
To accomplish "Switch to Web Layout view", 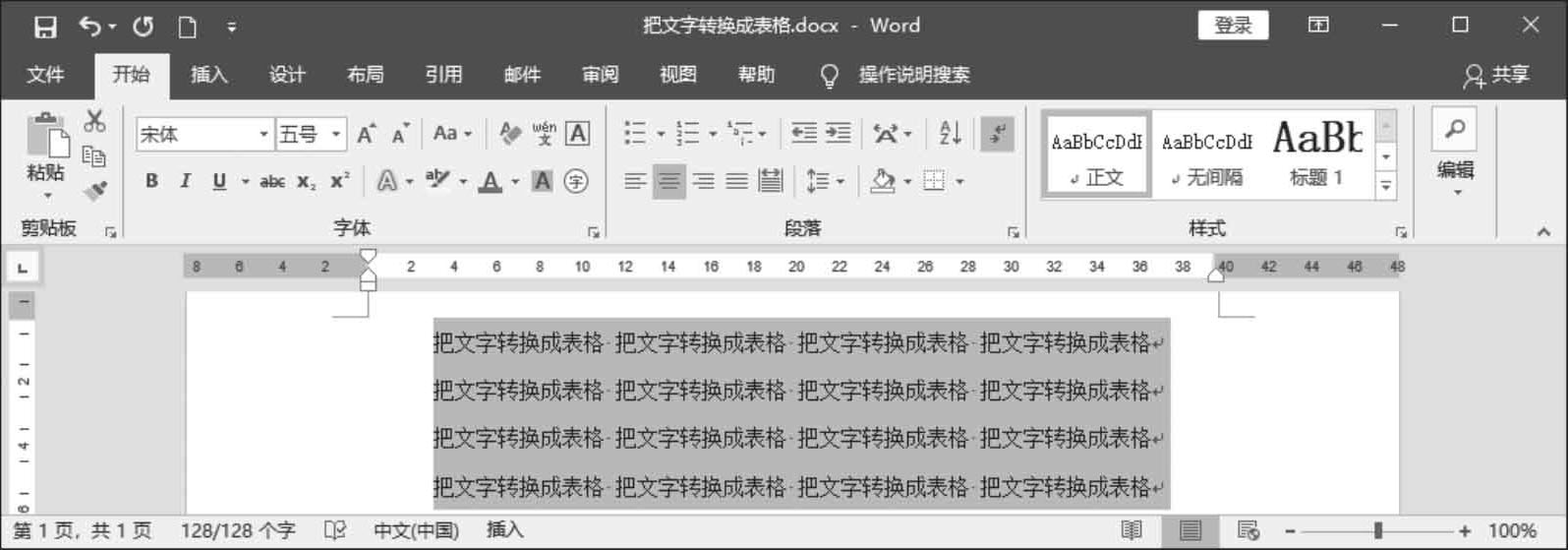I will tap(1249, 530).
